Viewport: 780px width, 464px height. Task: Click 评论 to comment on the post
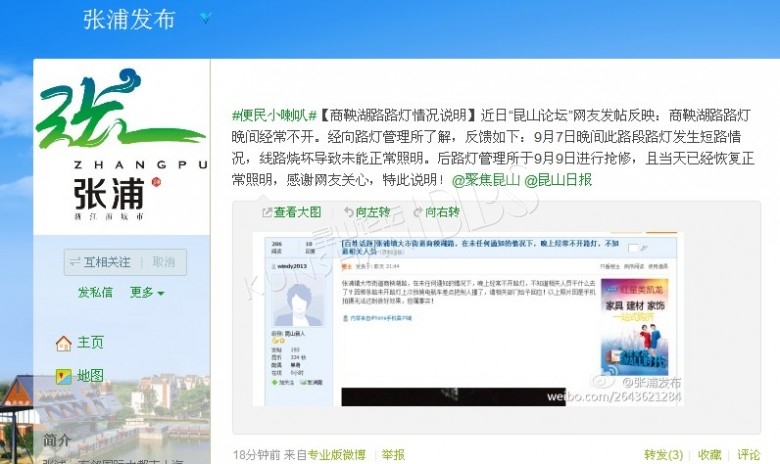(749, 455)
